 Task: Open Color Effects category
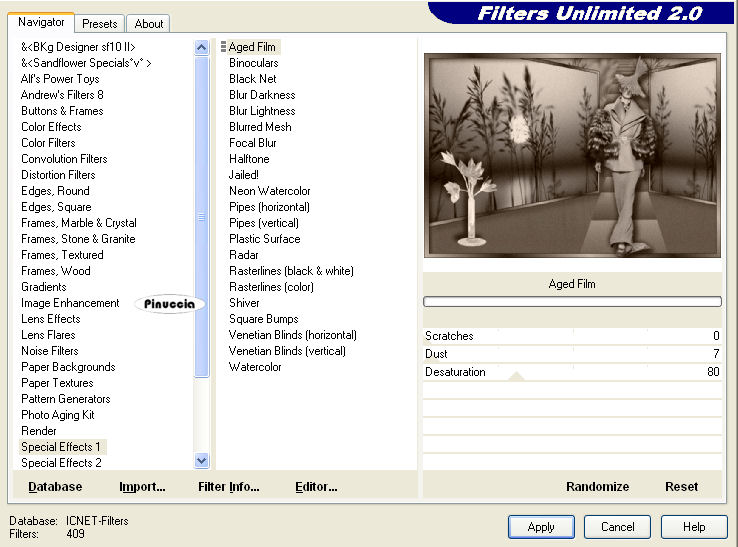[x=51, y=127]
